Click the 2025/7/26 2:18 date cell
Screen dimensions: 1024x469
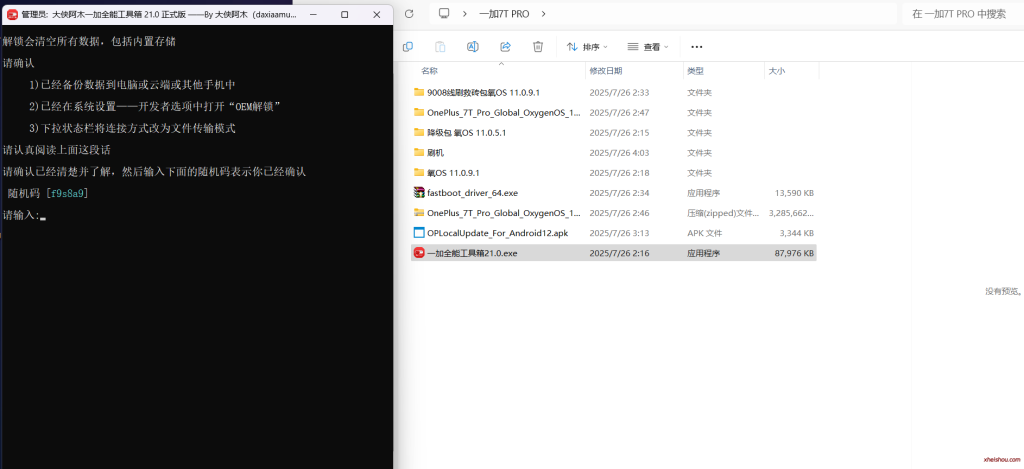[619, 173]
